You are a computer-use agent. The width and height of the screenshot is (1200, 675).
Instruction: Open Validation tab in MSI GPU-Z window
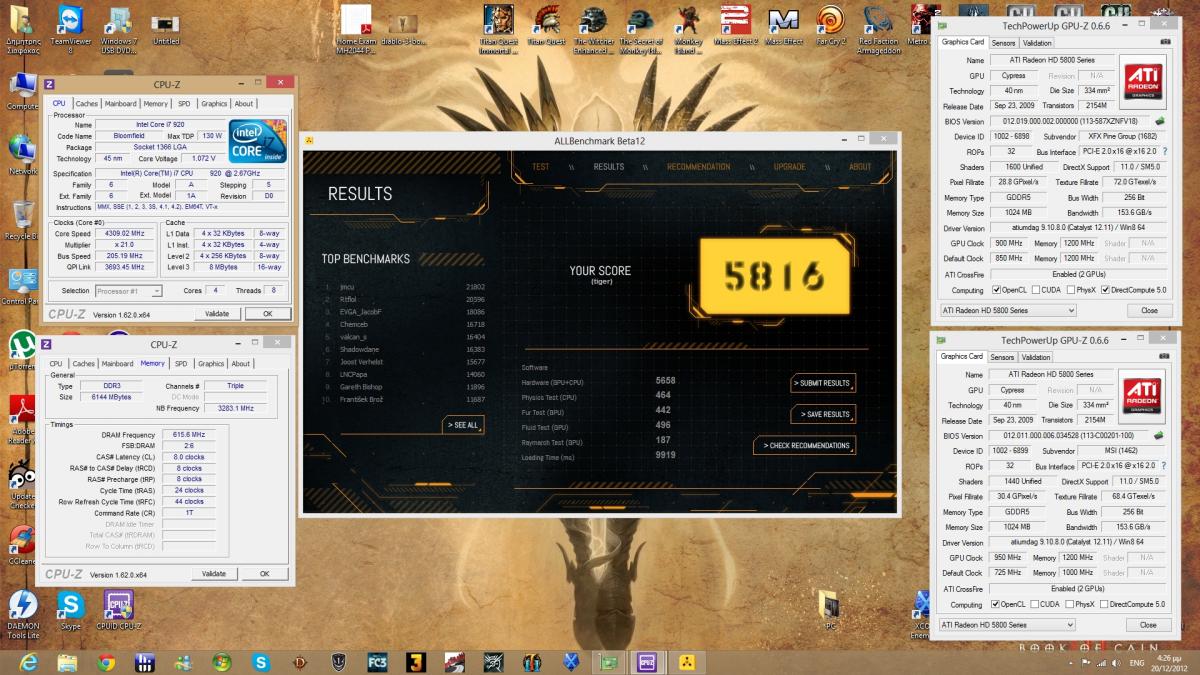[x=1036, y=357]
